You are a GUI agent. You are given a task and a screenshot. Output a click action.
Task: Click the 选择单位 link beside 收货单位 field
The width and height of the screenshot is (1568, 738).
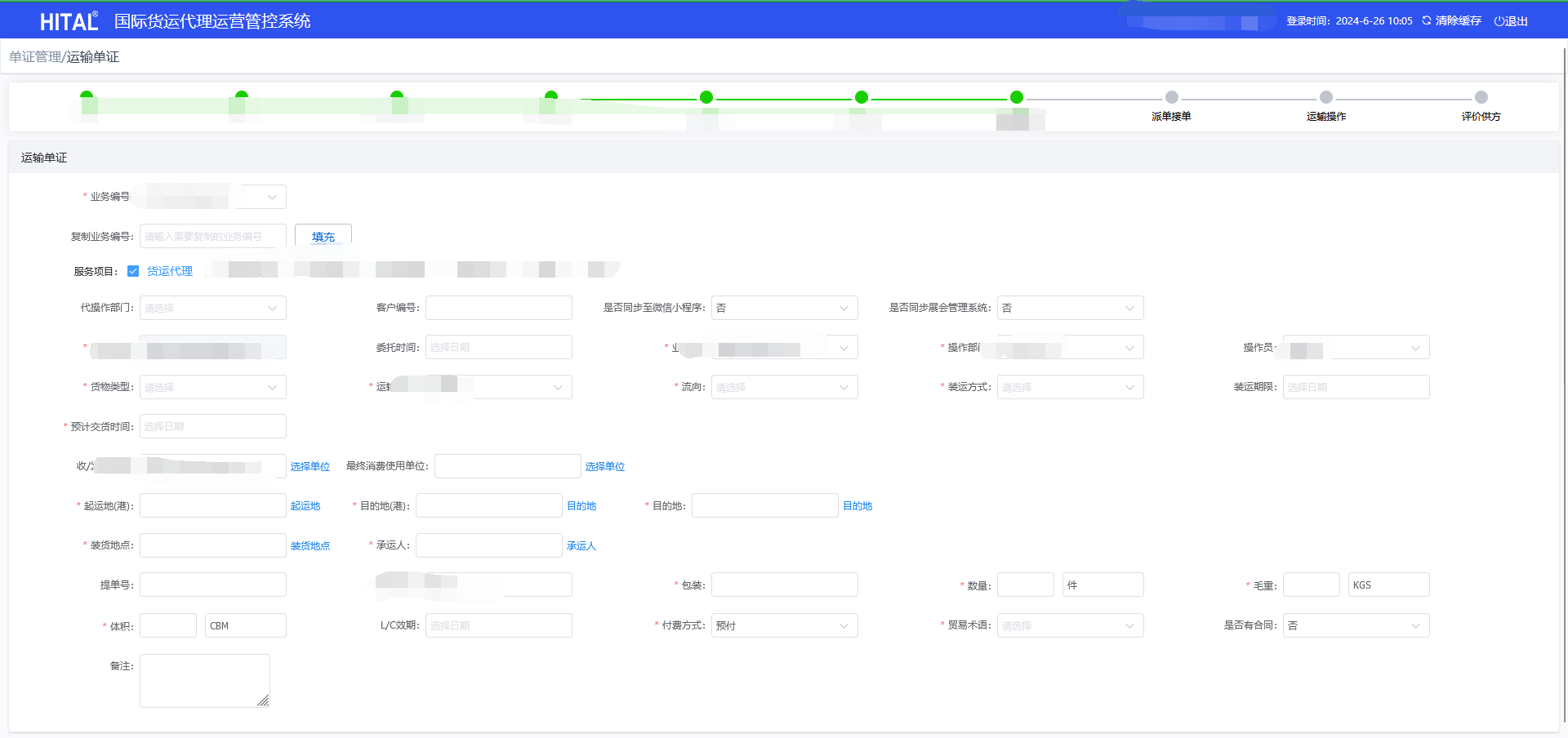pyautogui.click(x=310, y=466)
